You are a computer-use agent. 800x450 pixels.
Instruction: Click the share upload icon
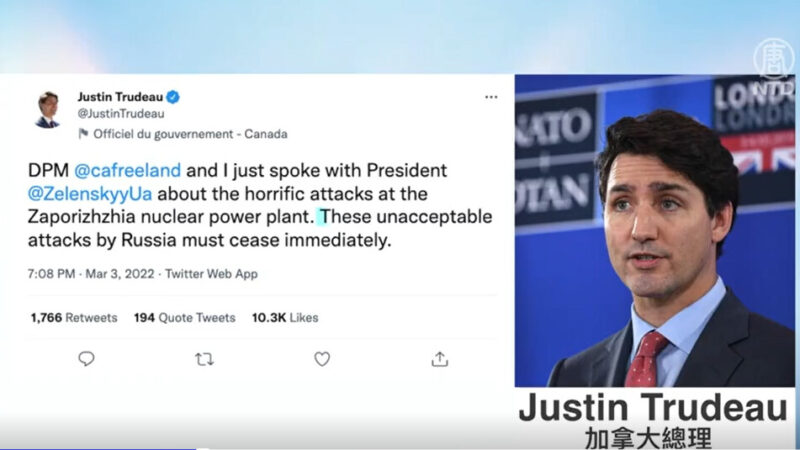(439, 359)
